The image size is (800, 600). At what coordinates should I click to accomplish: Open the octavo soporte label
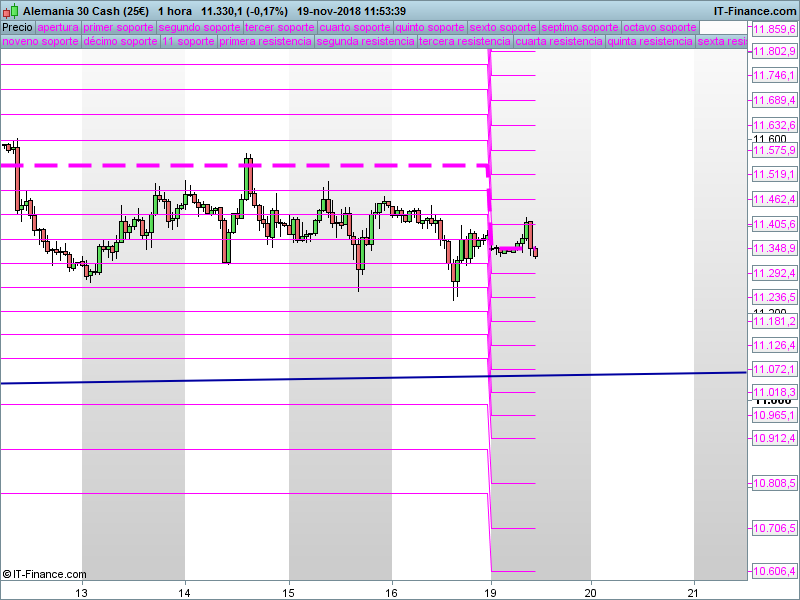660,27
